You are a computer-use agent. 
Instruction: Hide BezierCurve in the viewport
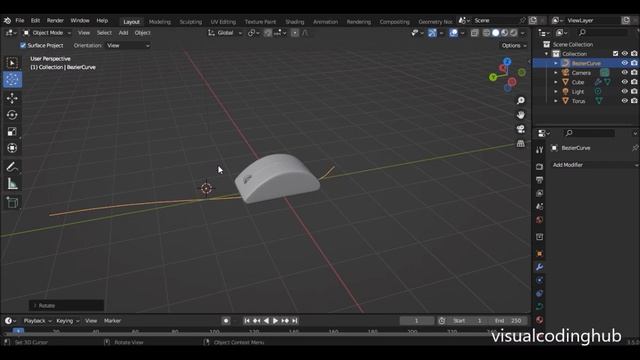624,63
